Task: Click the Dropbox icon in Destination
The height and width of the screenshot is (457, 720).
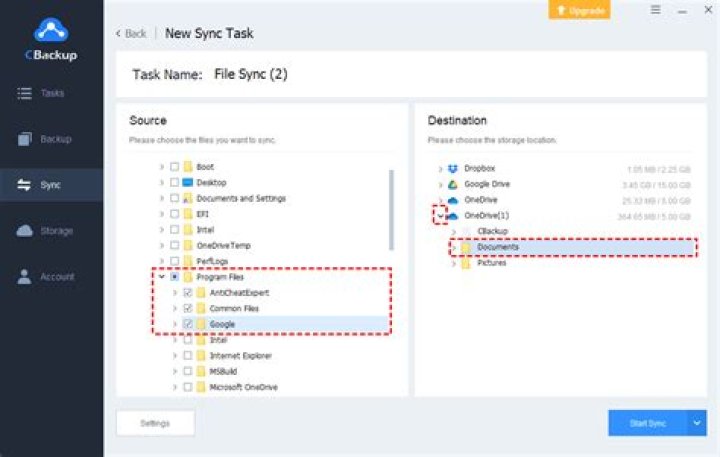Action: coord(452,169)
